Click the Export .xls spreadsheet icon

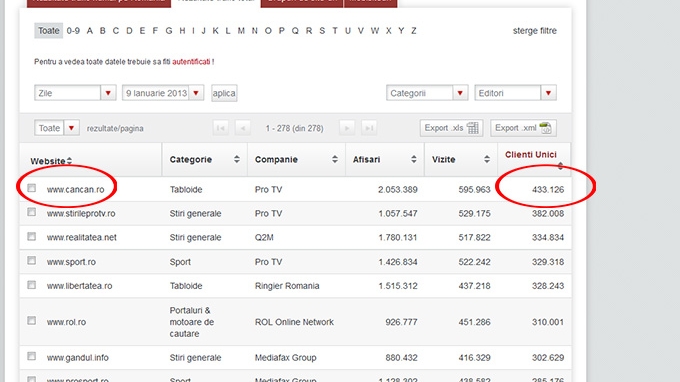(473, 128)
